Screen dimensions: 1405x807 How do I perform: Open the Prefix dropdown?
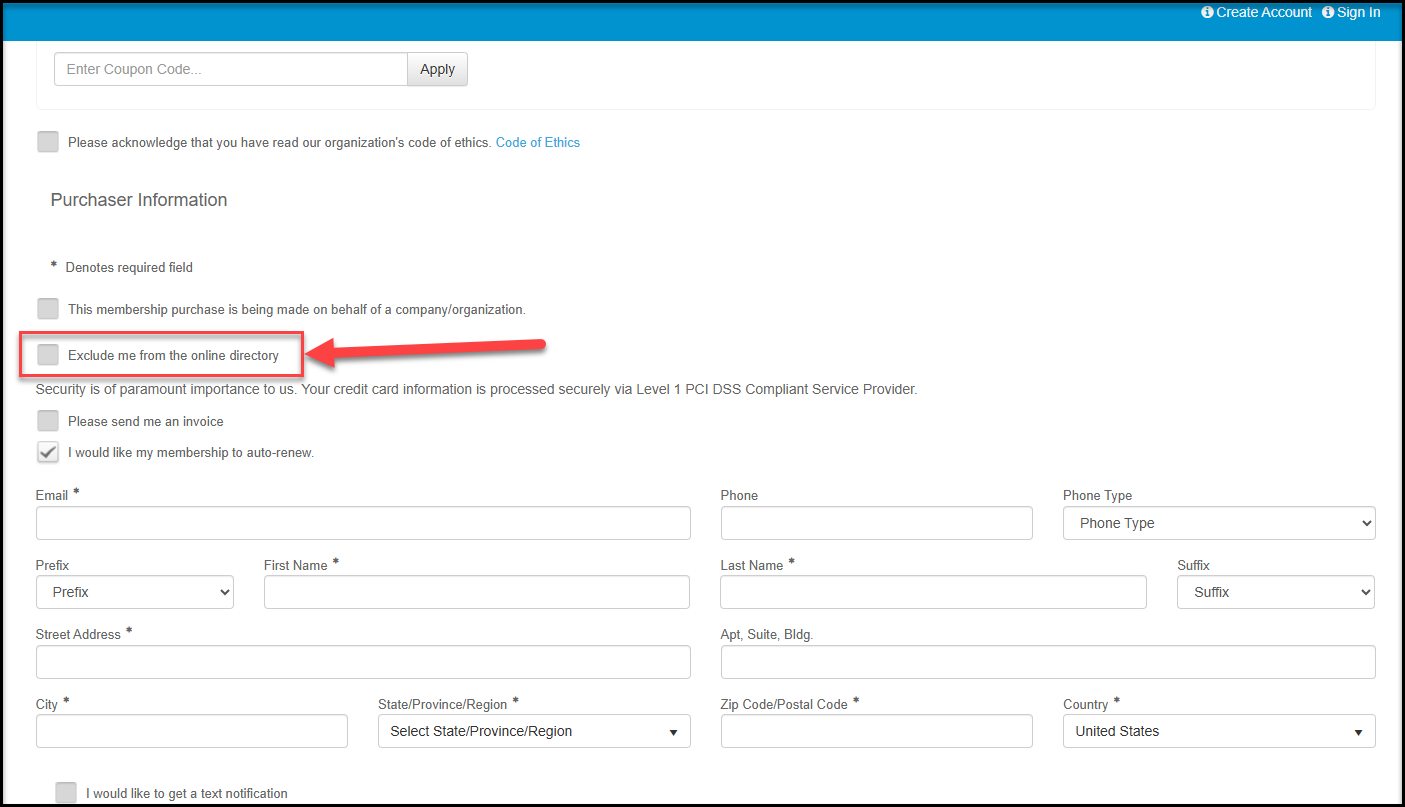135,592
